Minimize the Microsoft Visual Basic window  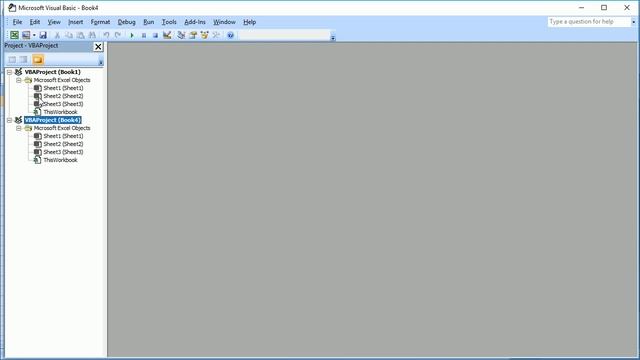click(581, 8)
